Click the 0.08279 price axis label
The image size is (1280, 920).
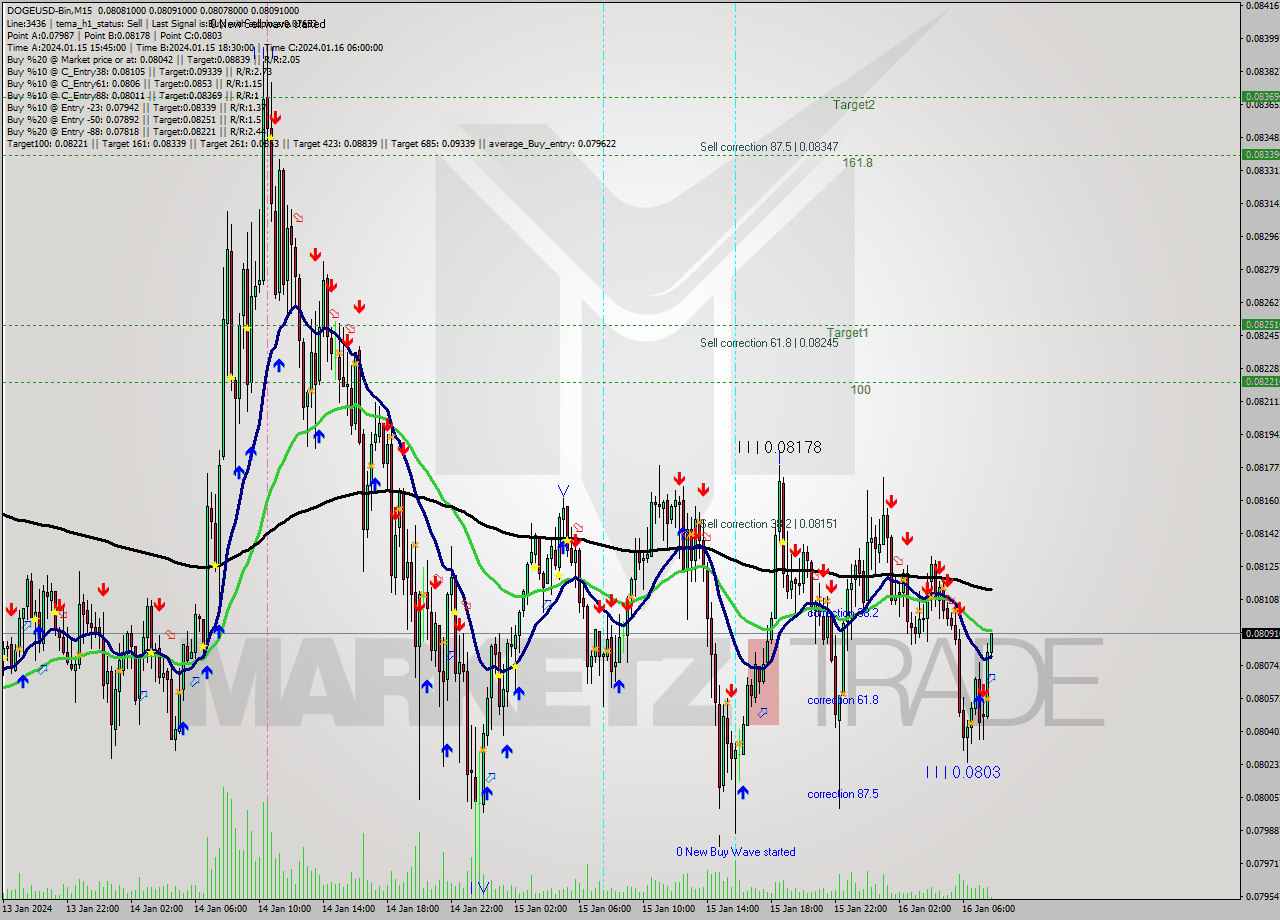[x=1262, y=269]
